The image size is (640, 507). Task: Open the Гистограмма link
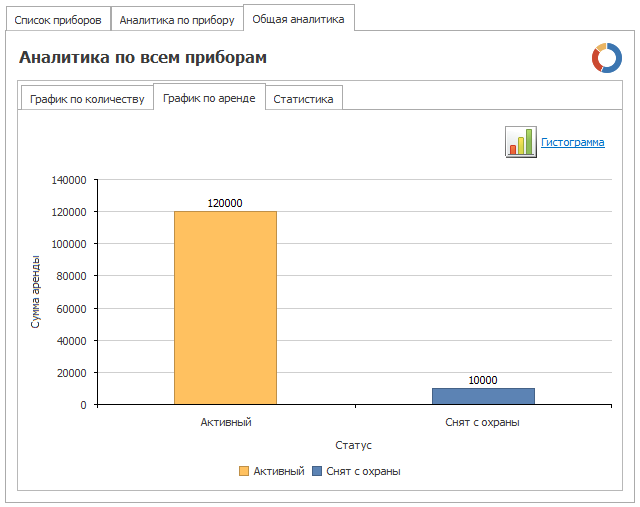(572, 142)
